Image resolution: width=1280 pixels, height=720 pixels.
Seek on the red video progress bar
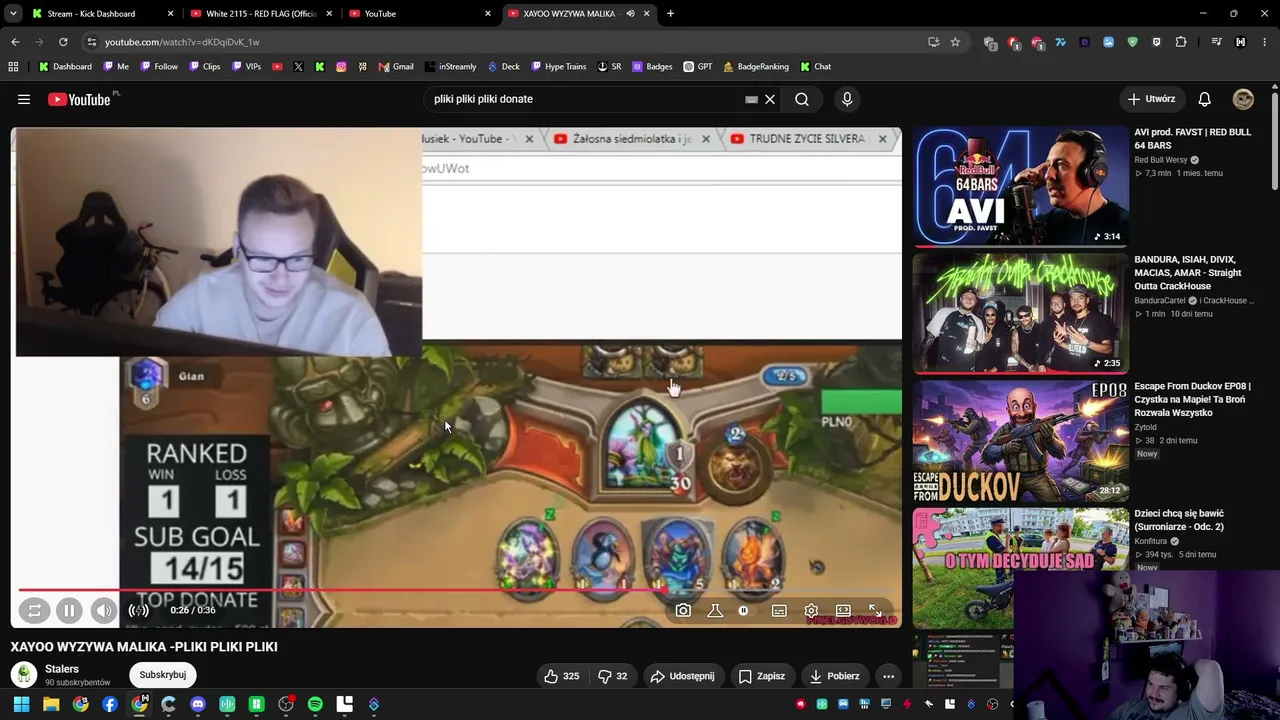(x=458, y=590)
